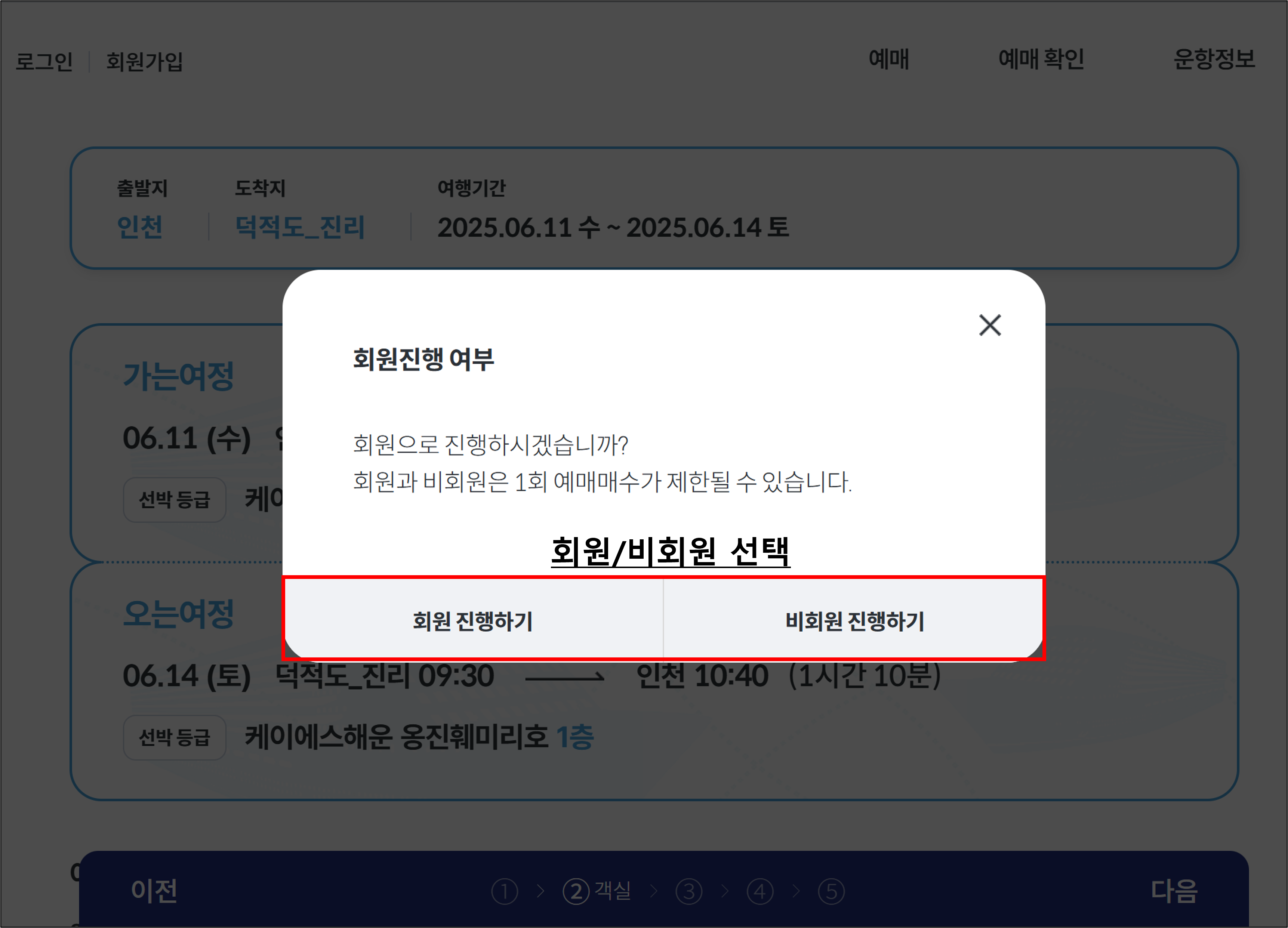This screenshot has width=1288, height=928.
Task: Click 선박 등급 tag in 오는여정
Action: [175, 738]
